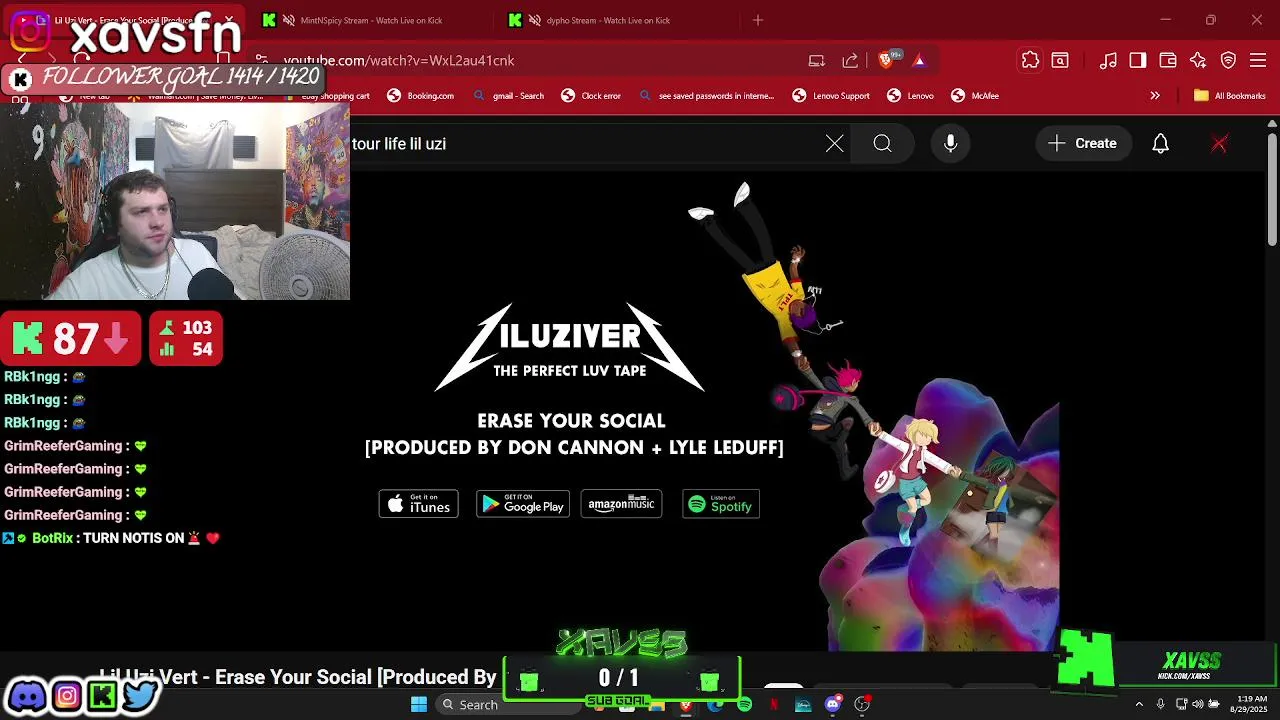
Task: Open the Leo AI sparkle icon
Action: [1198, 60]
